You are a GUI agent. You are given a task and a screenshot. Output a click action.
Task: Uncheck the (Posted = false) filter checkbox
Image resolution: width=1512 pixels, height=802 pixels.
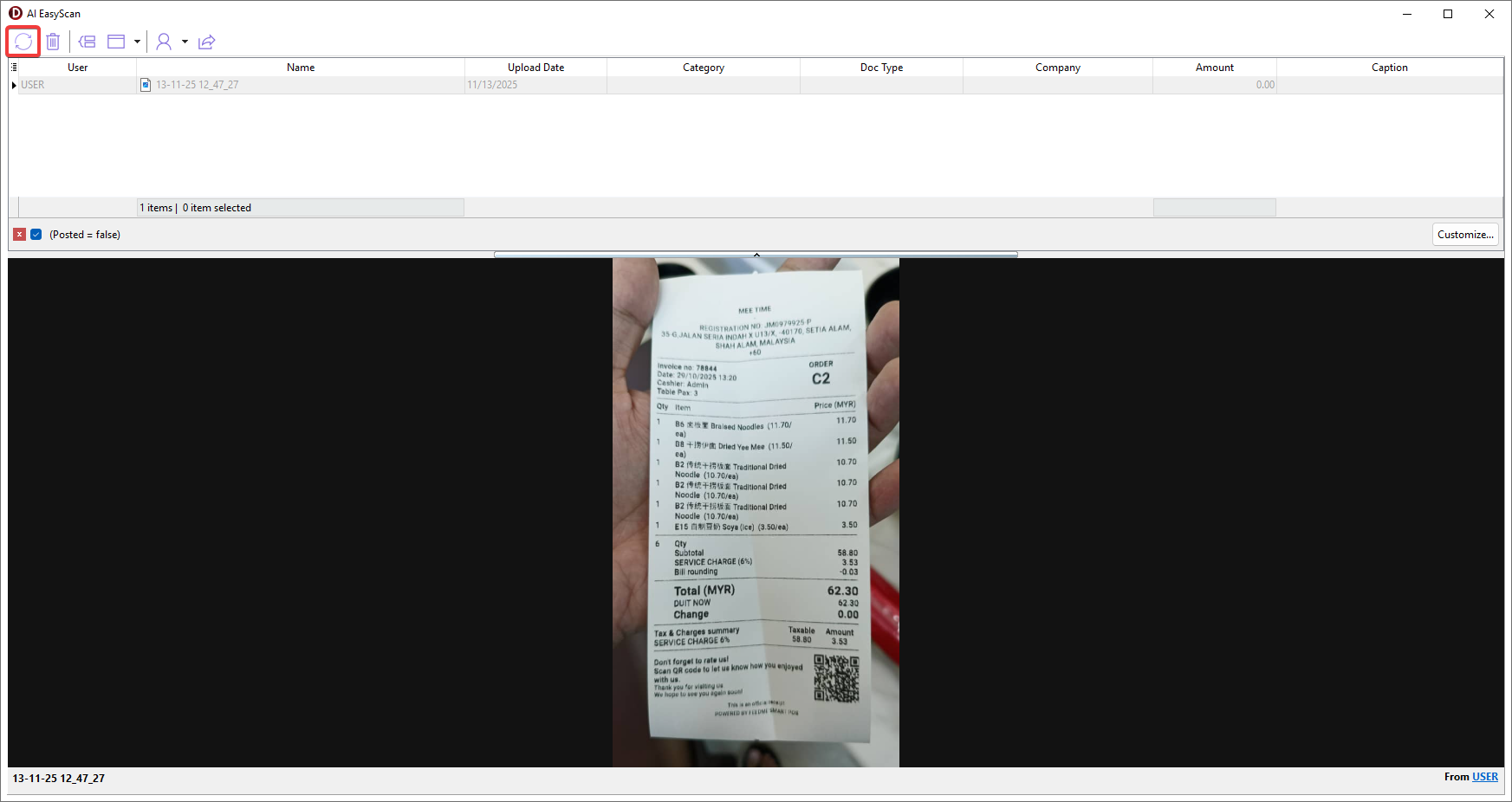(36, 235)
